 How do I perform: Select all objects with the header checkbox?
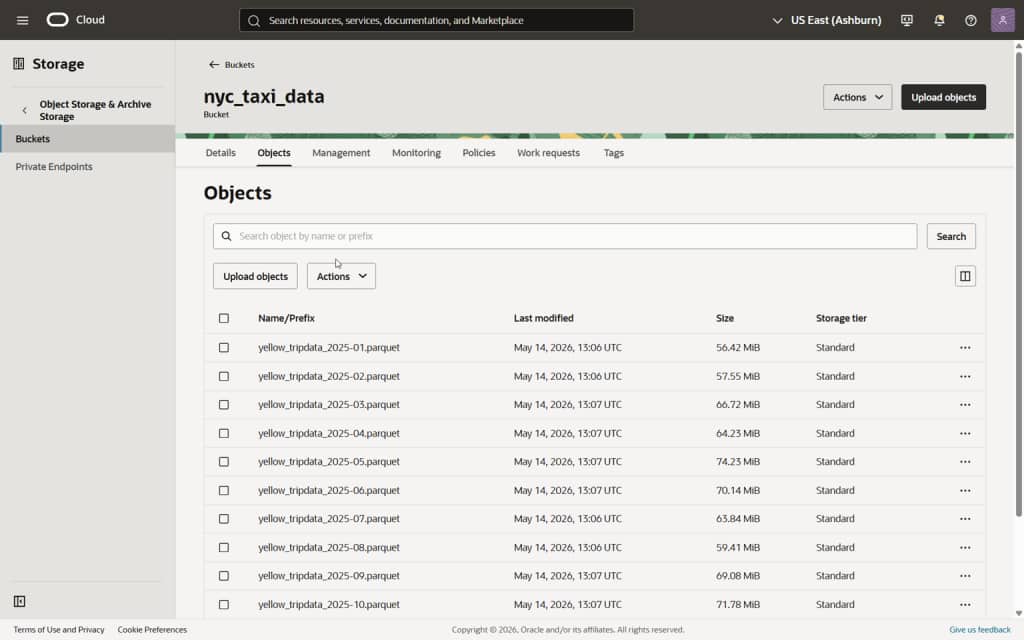tap(224, 318)
